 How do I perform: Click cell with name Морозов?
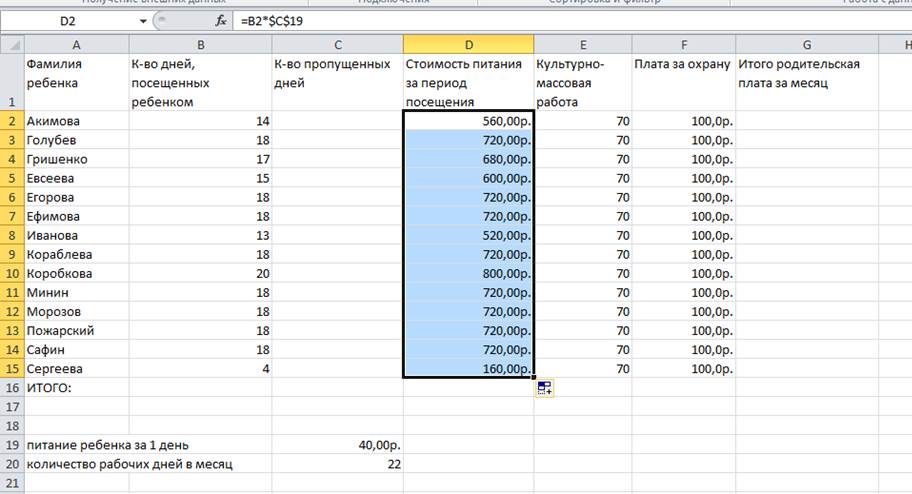point(76,312)
